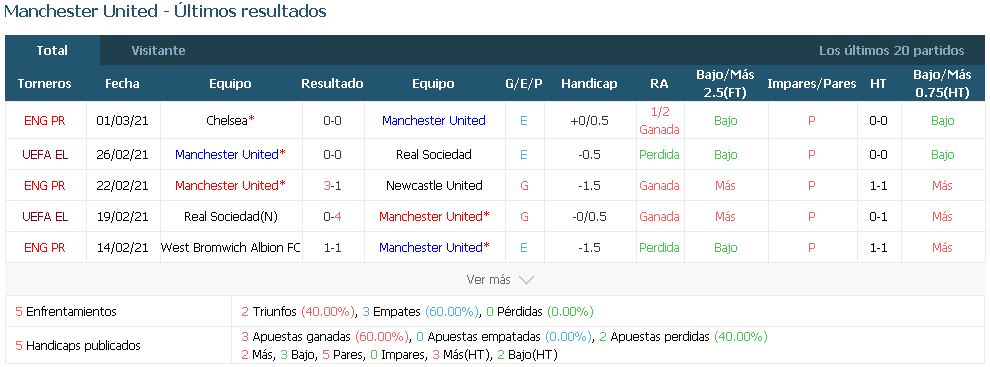Open Real Sociedad link on 26/02/21 row
This screenshot has width=990, height=367.
(x=434, y=154)
